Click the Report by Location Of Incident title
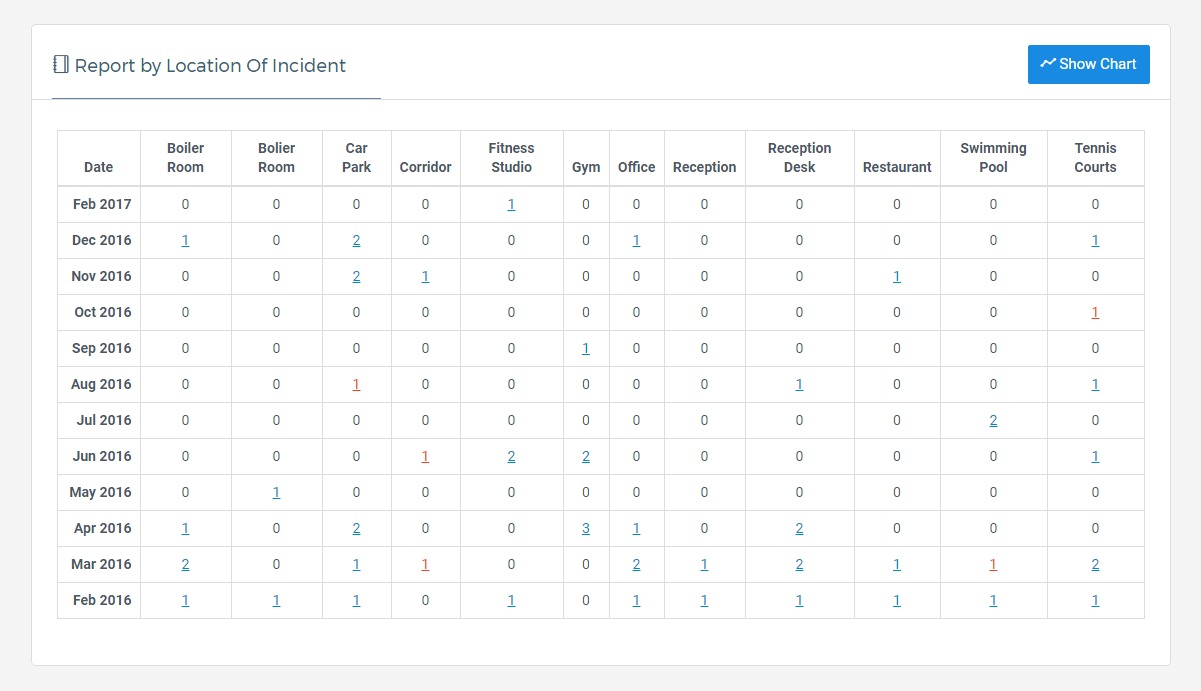 tap(210, 66)
